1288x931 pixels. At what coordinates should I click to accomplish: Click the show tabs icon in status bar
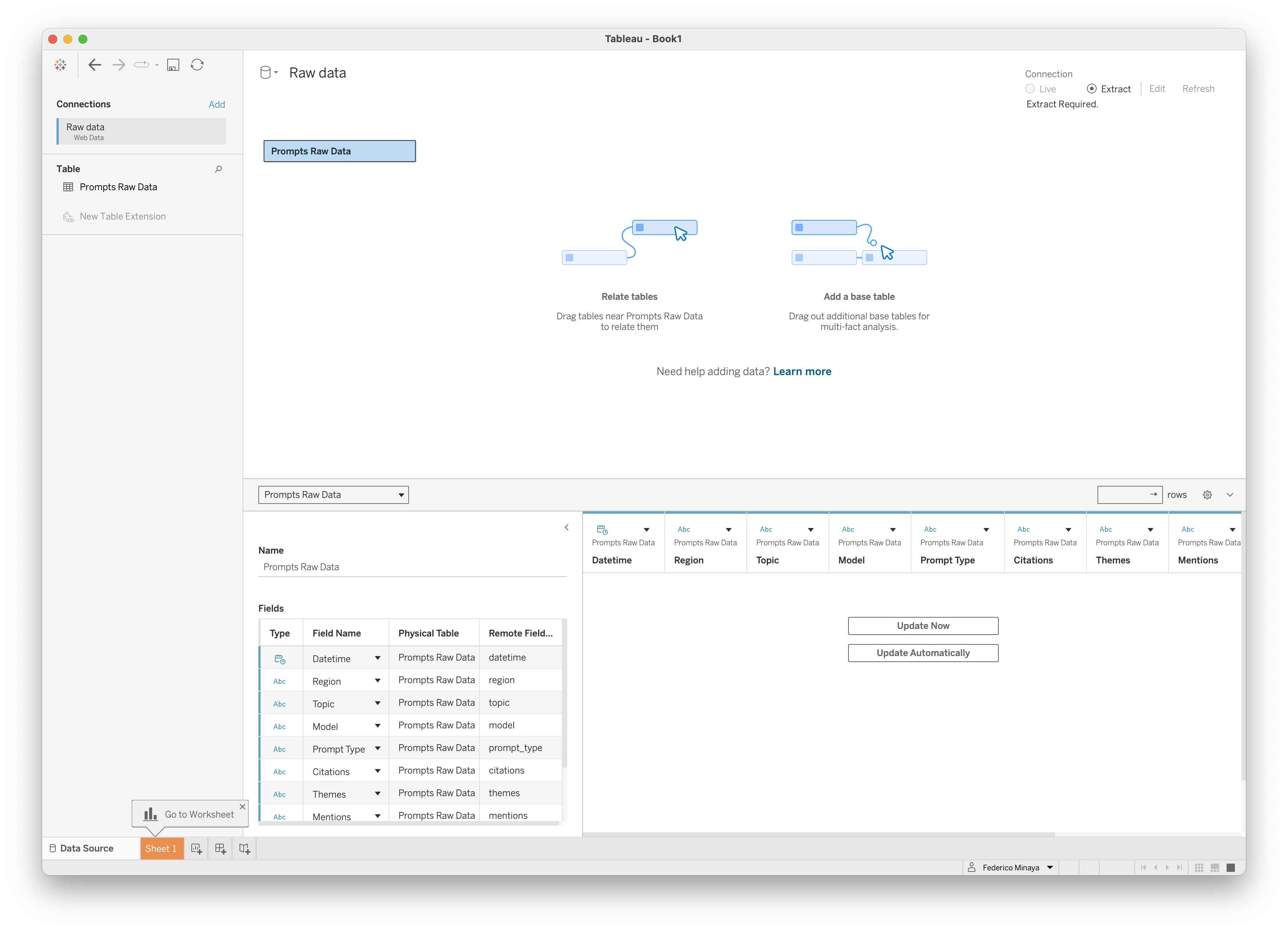(x=1231, y=867)
